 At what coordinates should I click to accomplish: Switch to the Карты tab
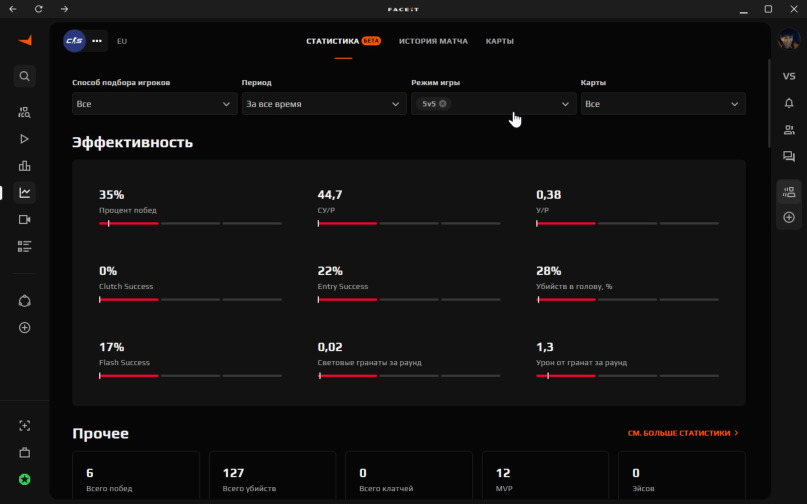(x=500, y=41)
